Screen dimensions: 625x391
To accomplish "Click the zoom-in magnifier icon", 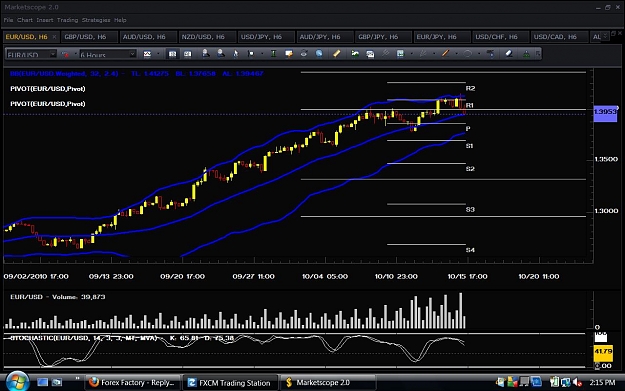I will (206, 53).
